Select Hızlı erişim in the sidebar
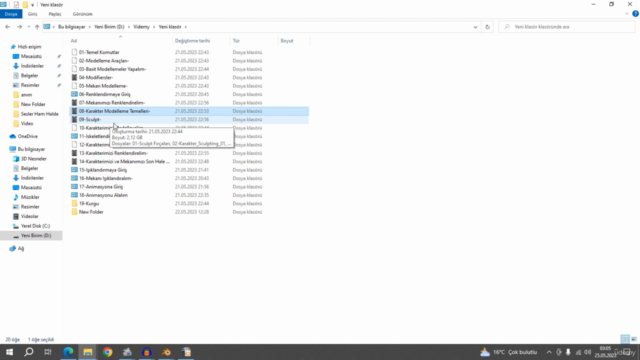The height and width of the screenshot is (360, 640). point(29,47)
